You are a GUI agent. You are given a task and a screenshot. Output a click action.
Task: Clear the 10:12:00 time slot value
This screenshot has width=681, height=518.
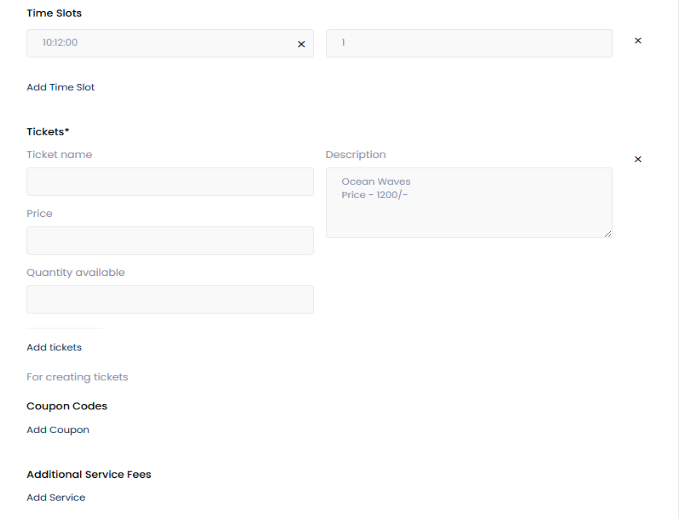pyautogui.click(x=301, y=44)
